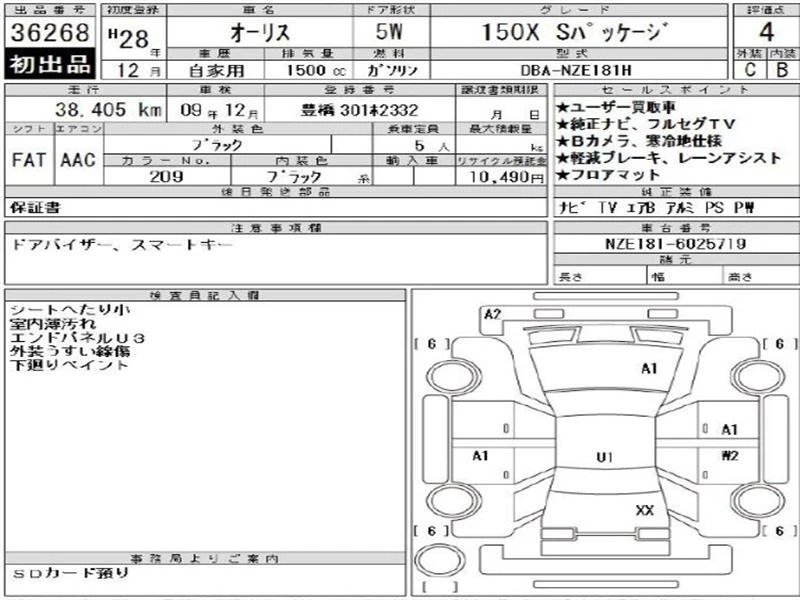The image size is (800, 600).
Task: Click the A2 mark on front bumper
Action: [x=492, y=314]
